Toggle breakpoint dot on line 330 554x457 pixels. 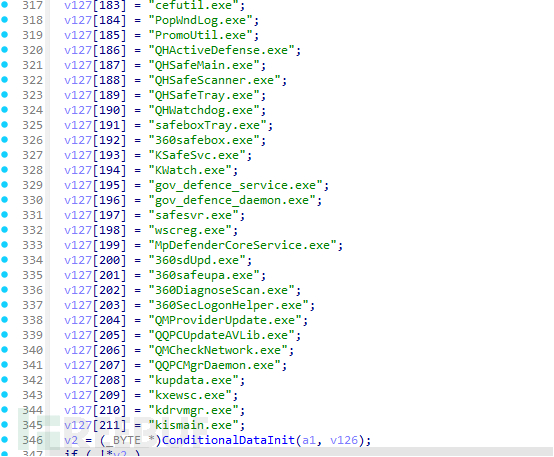tap(5, 200)
